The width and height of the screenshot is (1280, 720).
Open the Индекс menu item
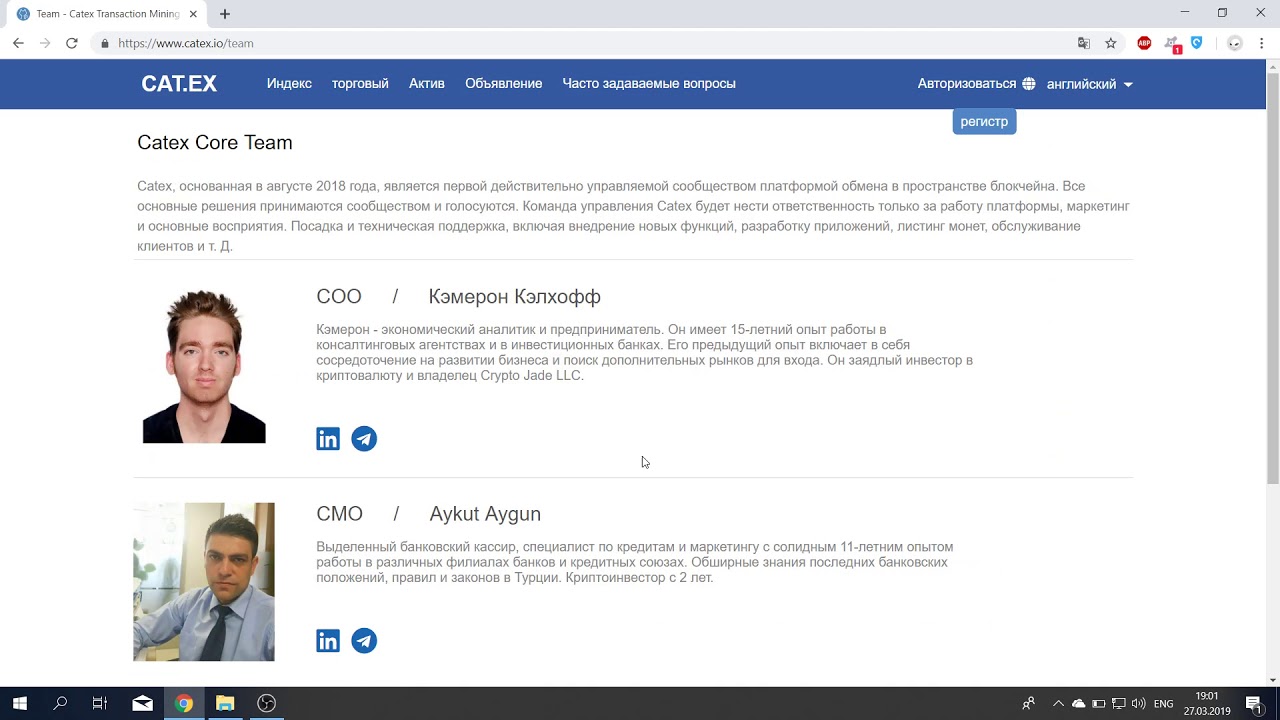289,84
